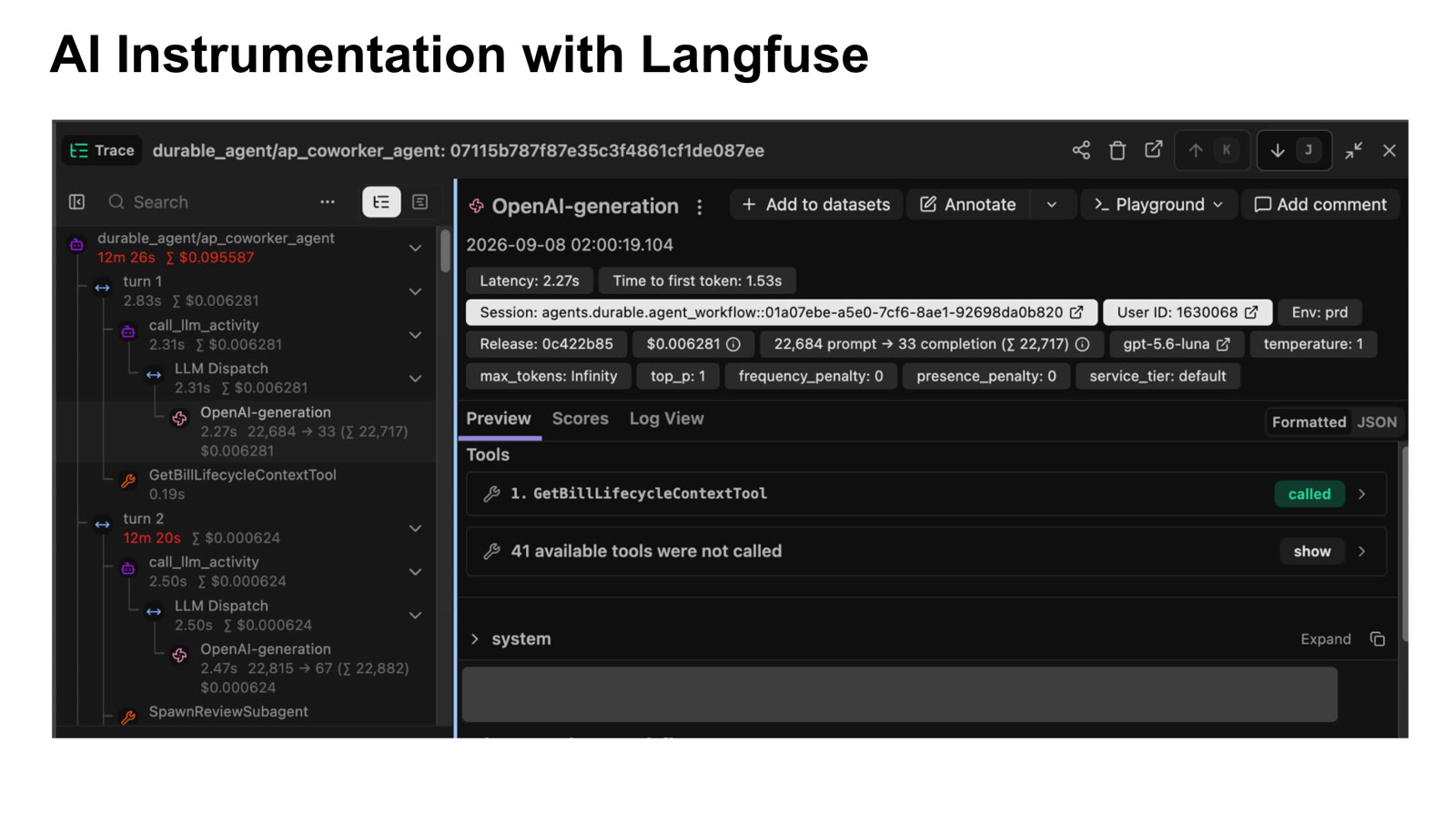The height and width of the screenshot is (814, 1456).
Task: Click the Annotate button
Action: point(968,205)
